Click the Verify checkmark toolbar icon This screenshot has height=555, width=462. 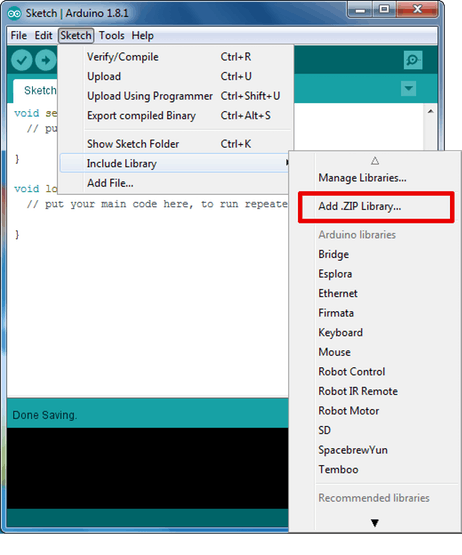click(x=22, y=61)
